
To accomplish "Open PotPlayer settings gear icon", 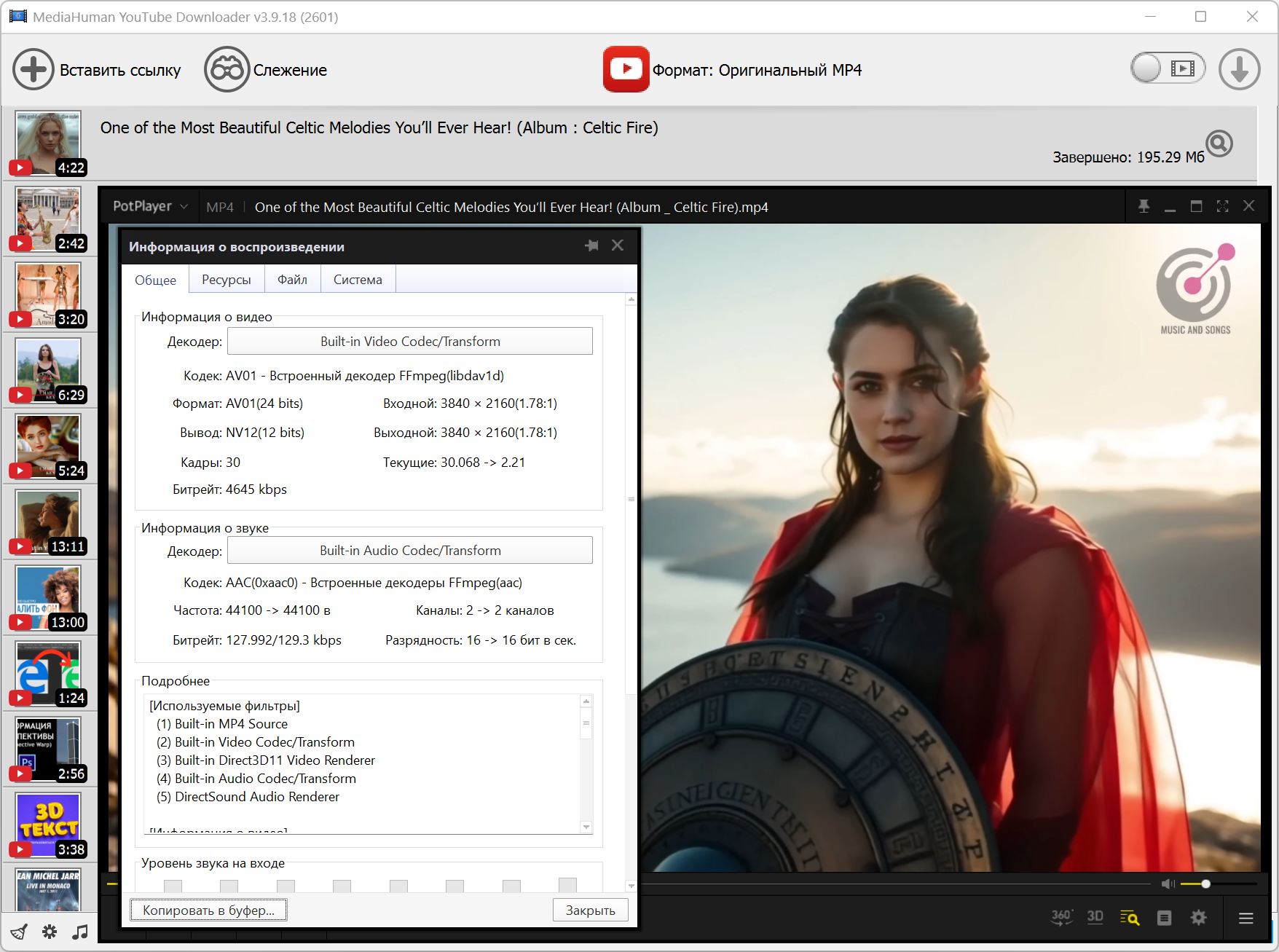I will tap(1198, 918).
